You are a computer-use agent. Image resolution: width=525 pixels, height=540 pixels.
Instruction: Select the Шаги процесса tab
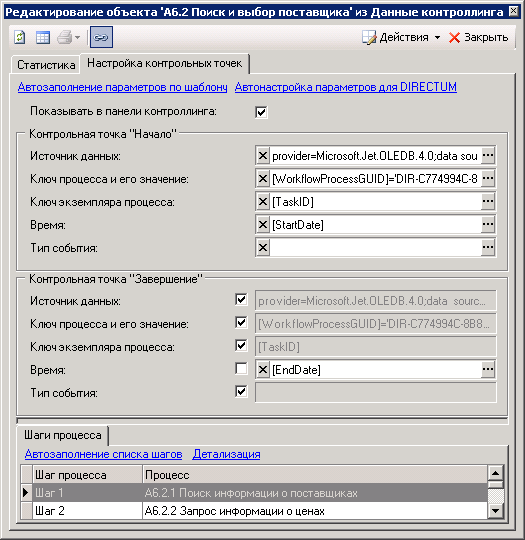click(62, 435)
